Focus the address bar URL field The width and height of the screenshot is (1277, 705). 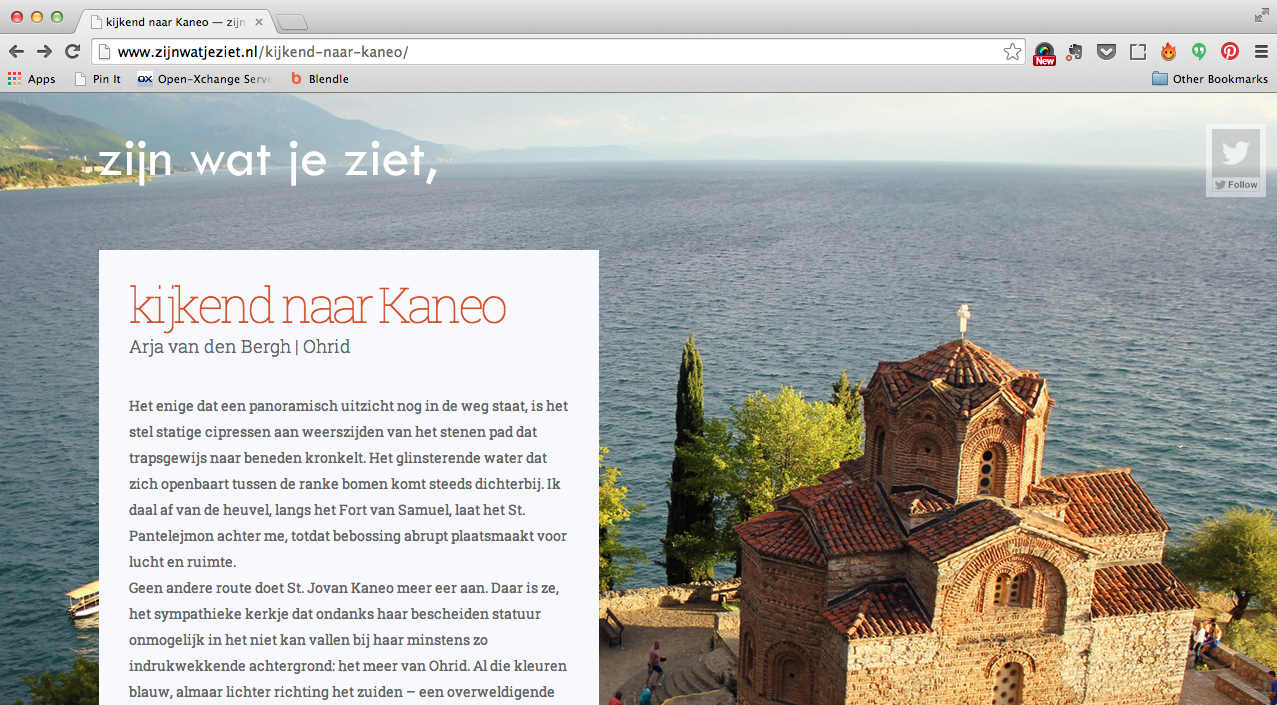pos(560,52)
